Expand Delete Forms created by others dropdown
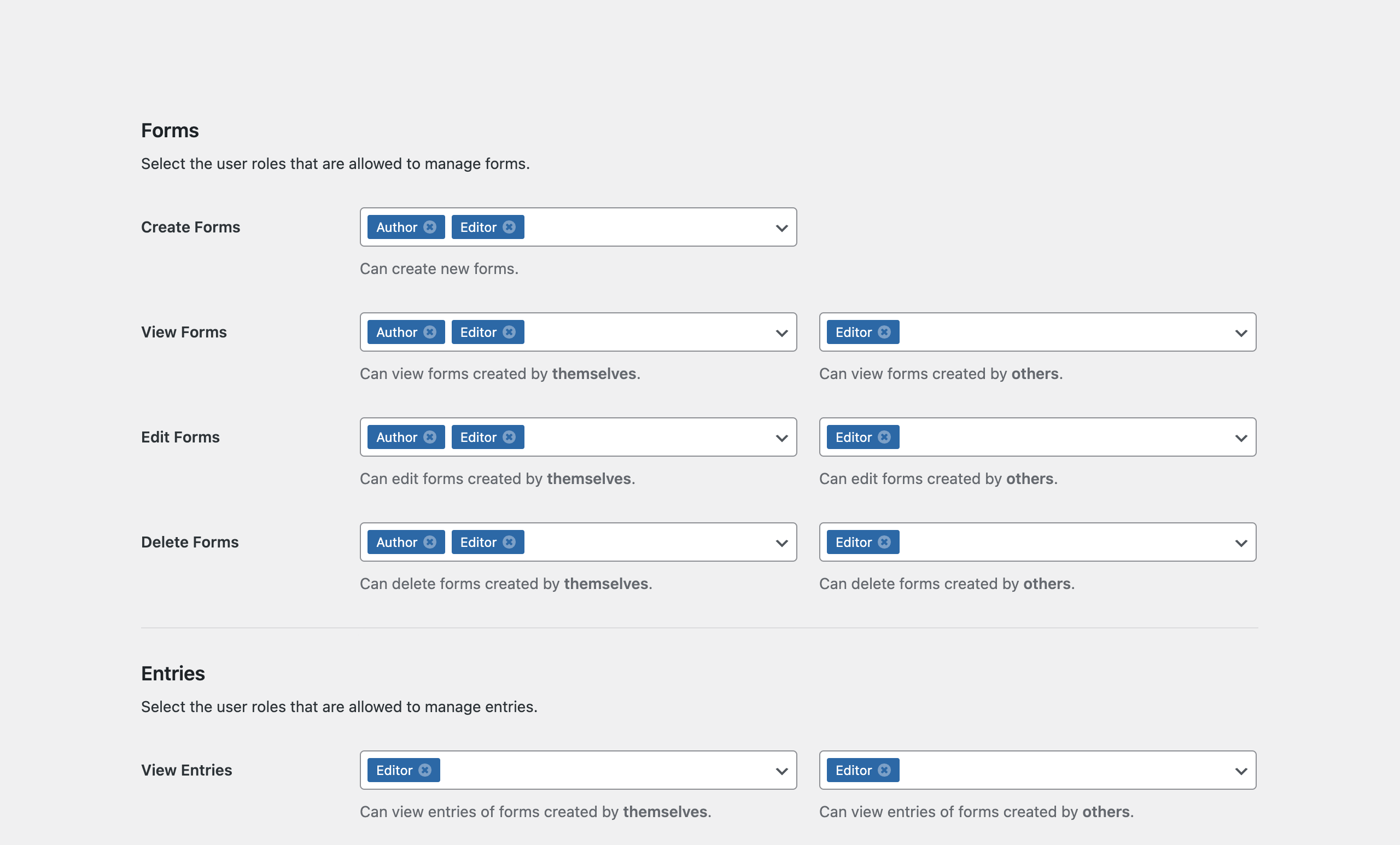 tap(1241, 543)
